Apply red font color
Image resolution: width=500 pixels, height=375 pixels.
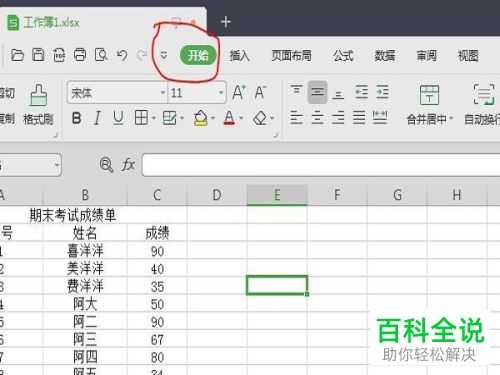(x=229, y=118)
